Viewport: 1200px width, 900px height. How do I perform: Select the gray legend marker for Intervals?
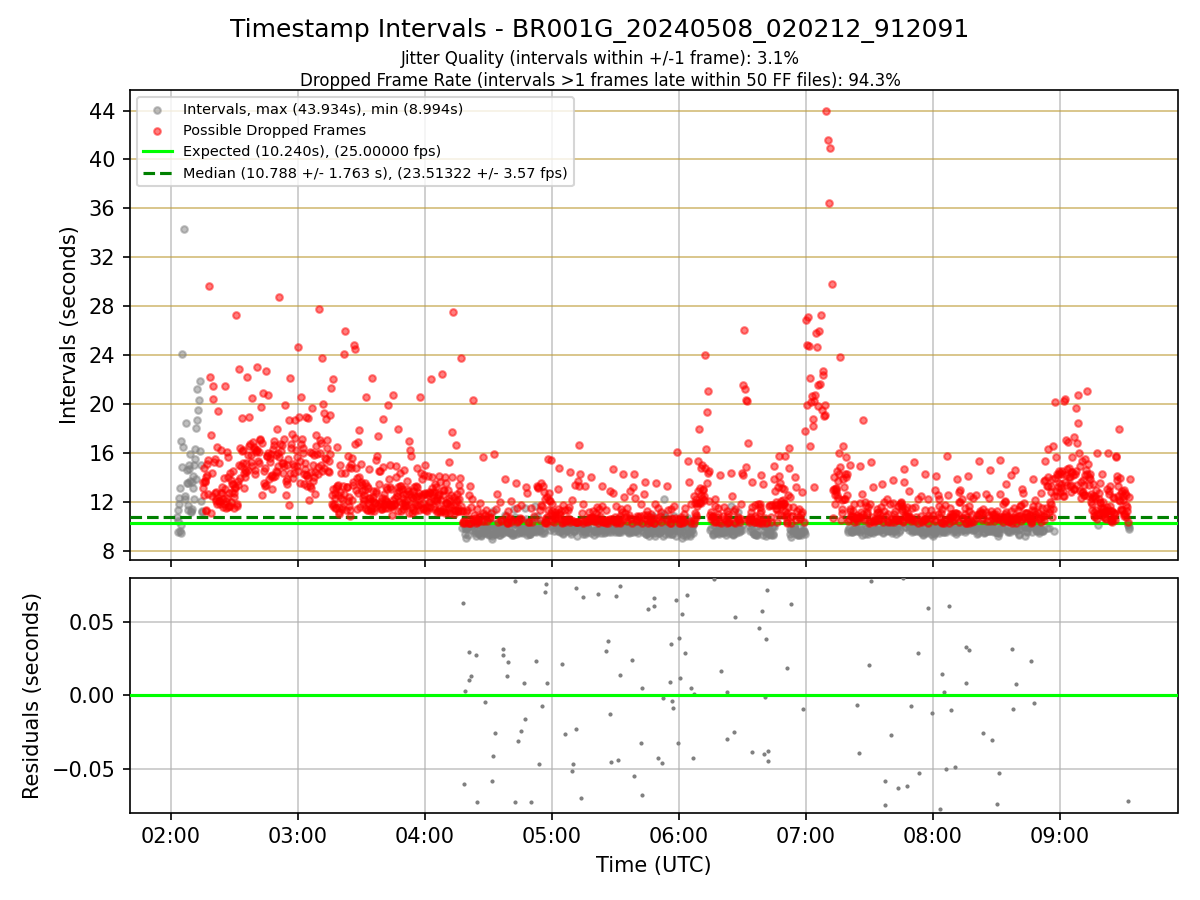click(x=157, y=109)
